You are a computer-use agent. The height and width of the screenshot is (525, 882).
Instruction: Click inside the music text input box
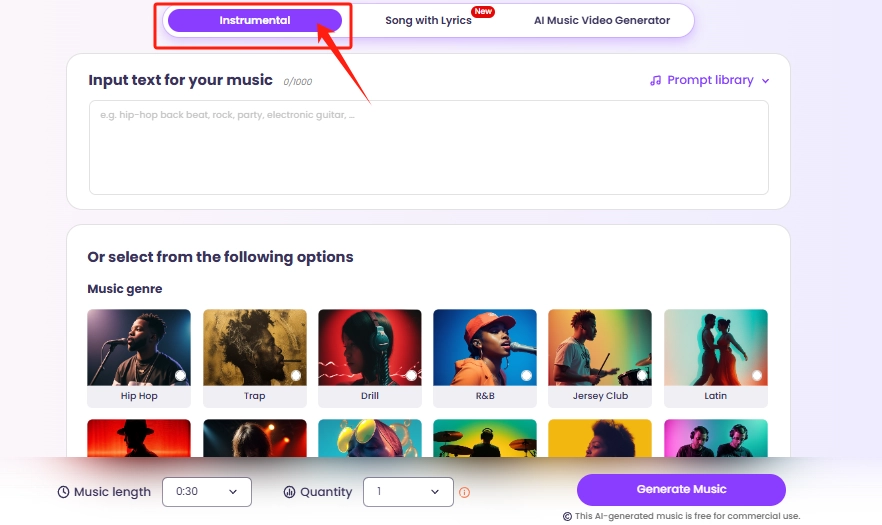(x=428, y=146)
